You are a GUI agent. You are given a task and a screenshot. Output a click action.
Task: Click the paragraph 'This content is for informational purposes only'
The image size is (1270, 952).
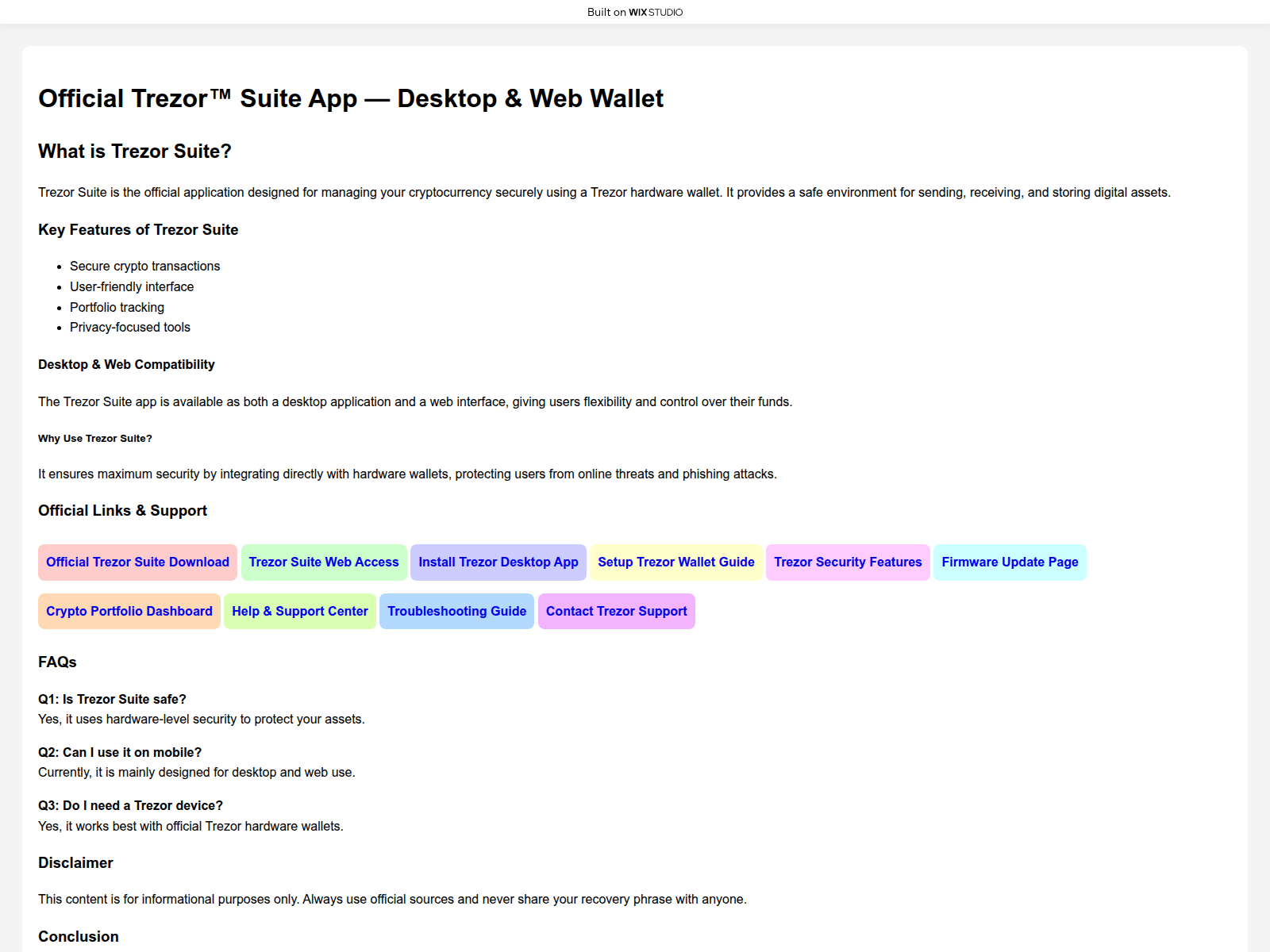pyautogui.click(x=392, y=900)
